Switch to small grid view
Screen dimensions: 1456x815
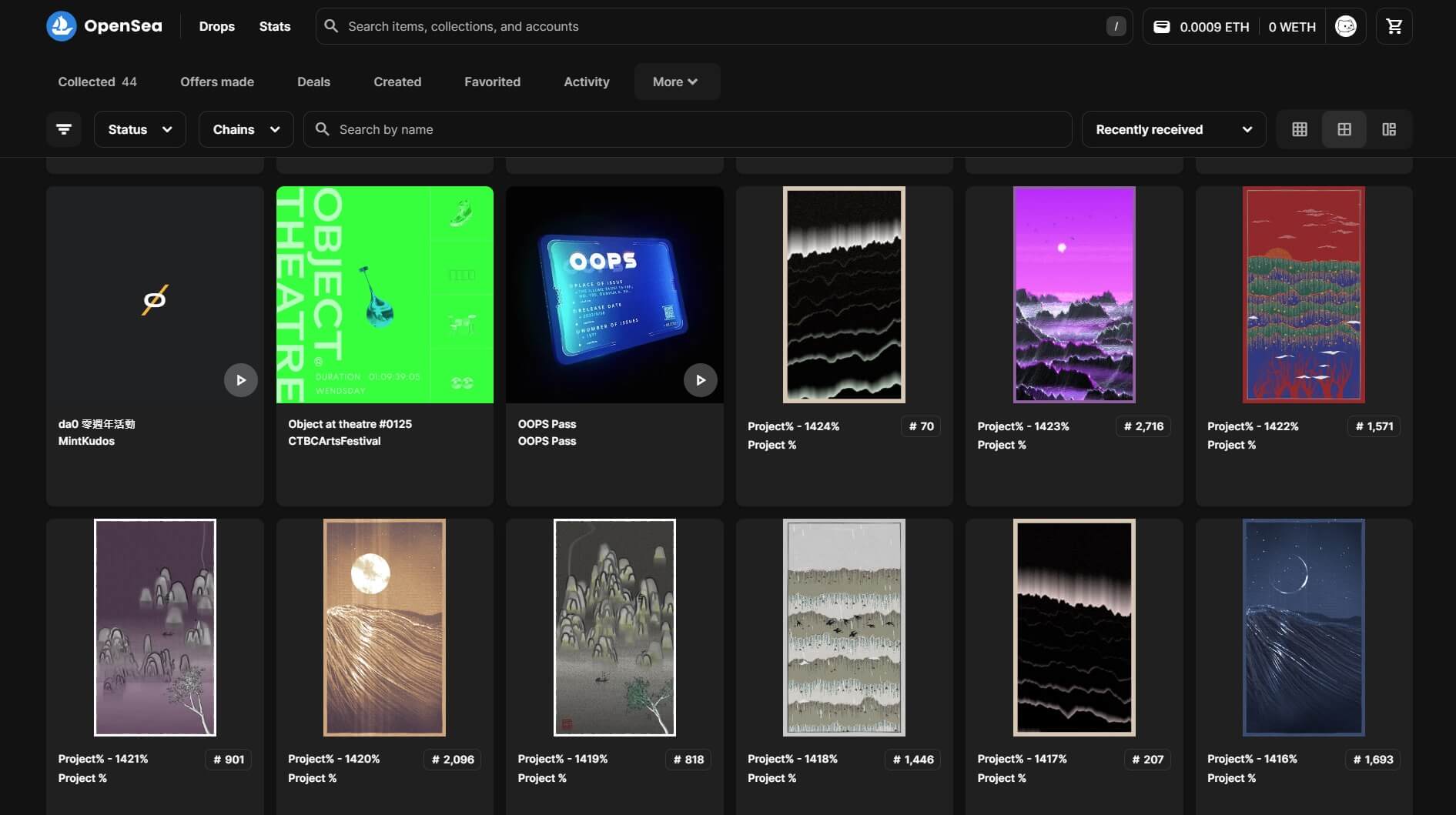(x=1300, y=129)
